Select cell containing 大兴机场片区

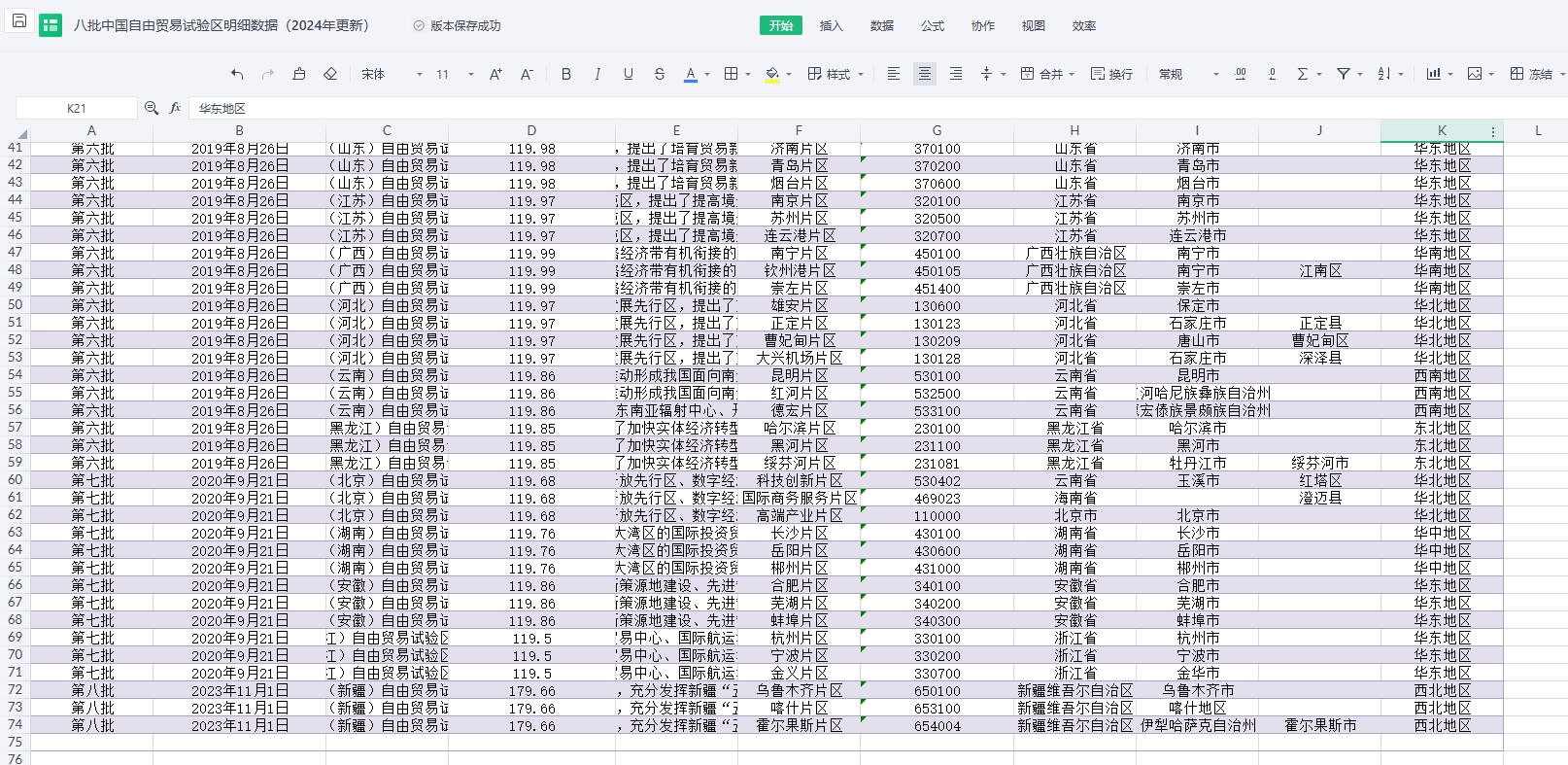(800, 358)
